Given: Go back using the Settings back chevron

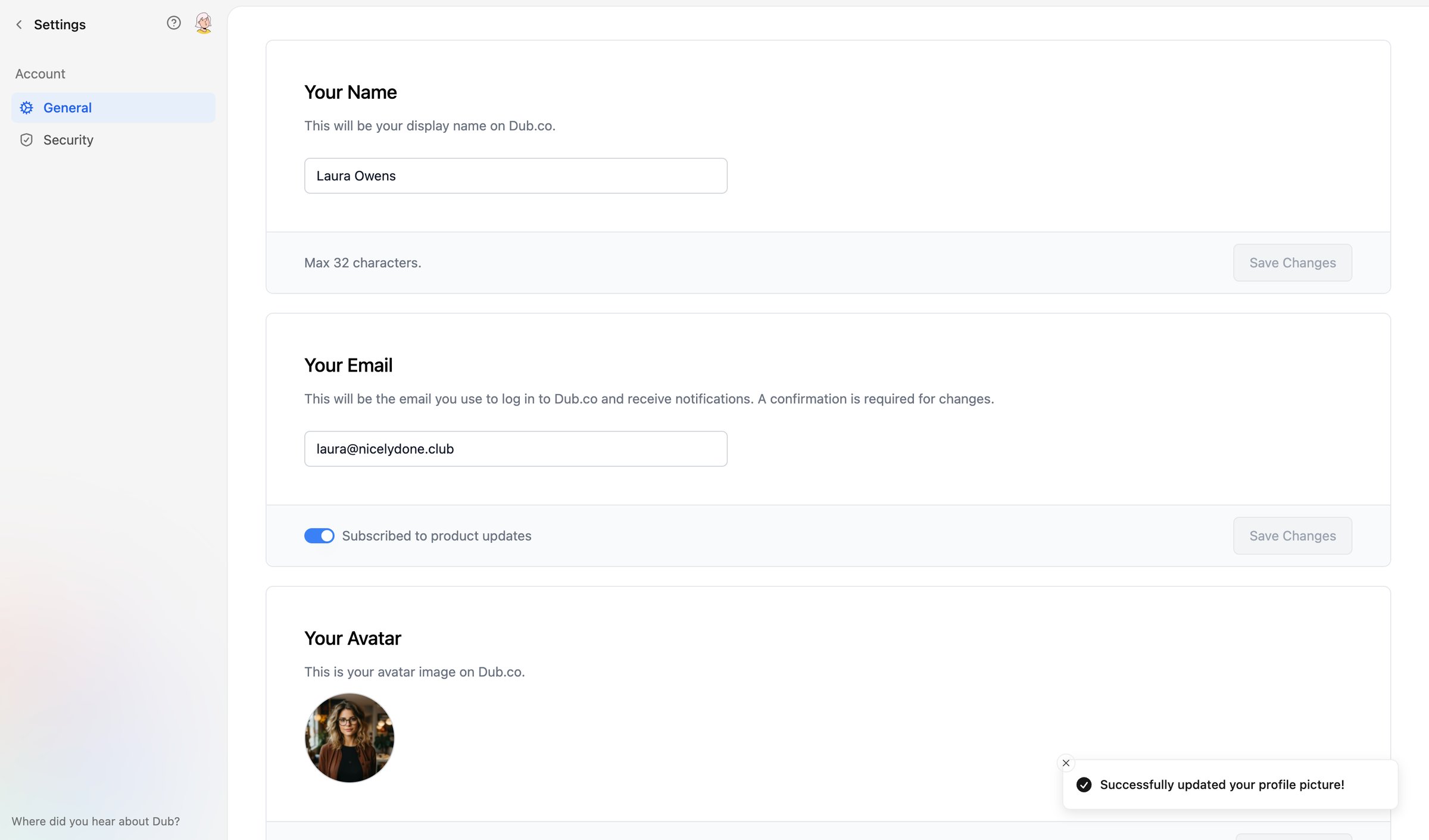Looking at the screenshot, I should coord(19,24).
